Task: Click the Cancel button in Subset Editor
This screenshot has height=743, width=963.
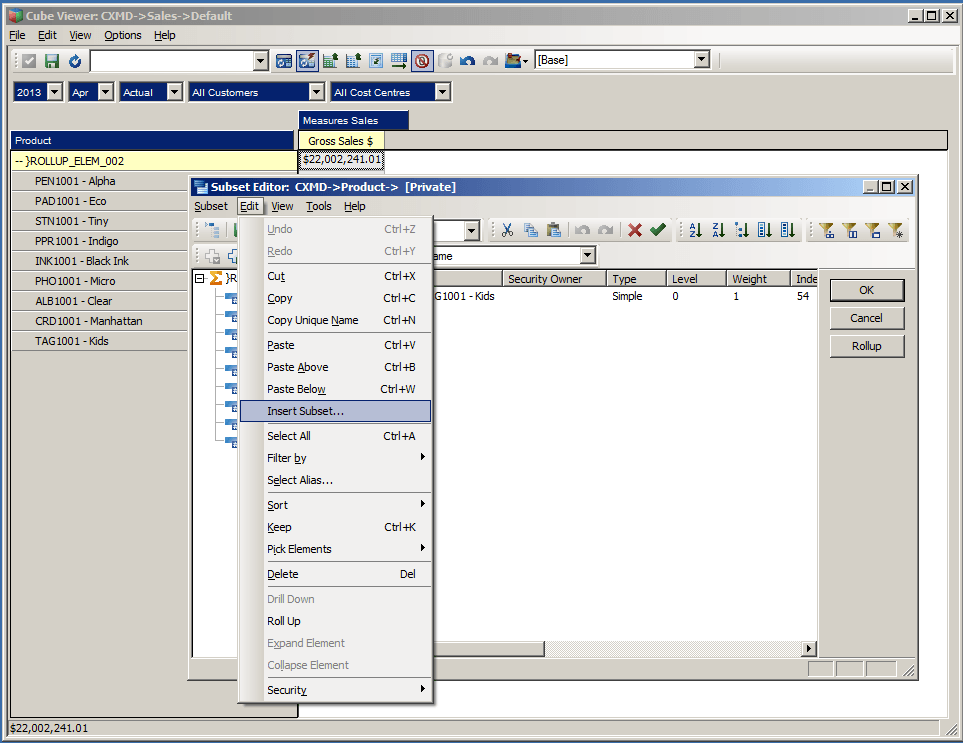Action: tap(866, 318)
